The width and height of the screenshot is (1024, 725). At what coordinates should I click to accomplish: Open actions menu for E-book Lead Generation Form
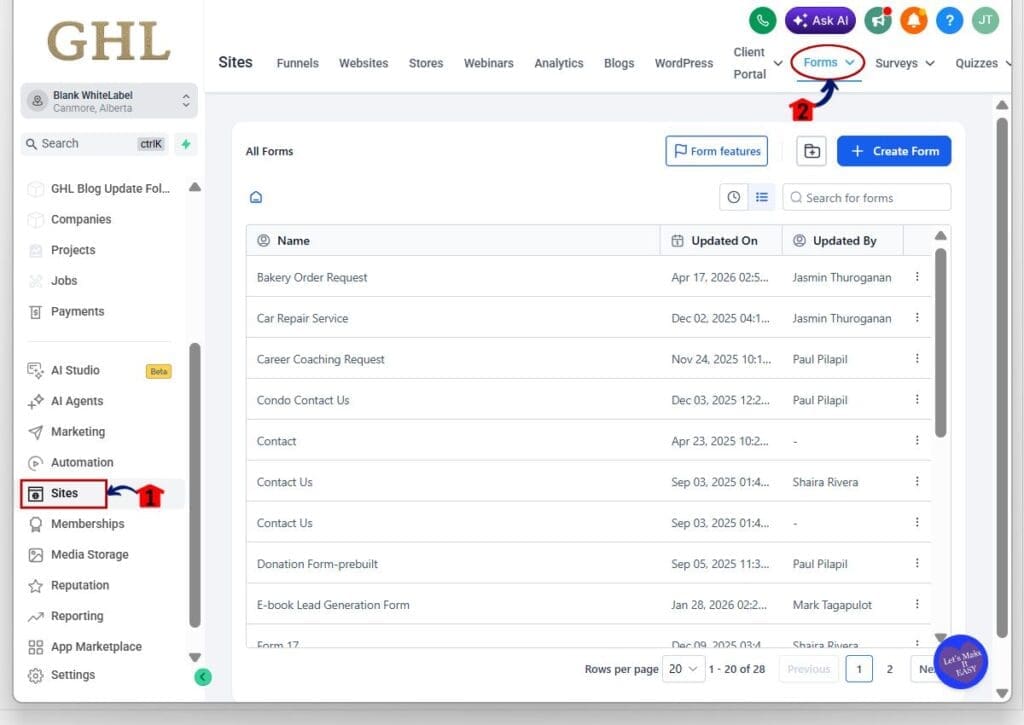(917, 604)
